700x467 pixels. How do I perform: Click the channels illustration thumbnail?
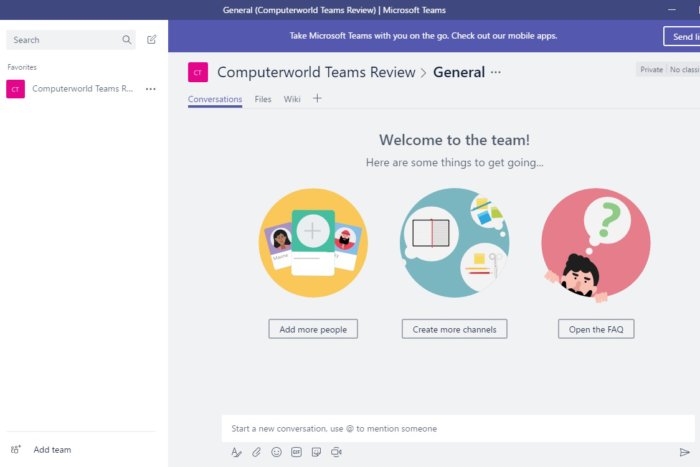(454, 243)
